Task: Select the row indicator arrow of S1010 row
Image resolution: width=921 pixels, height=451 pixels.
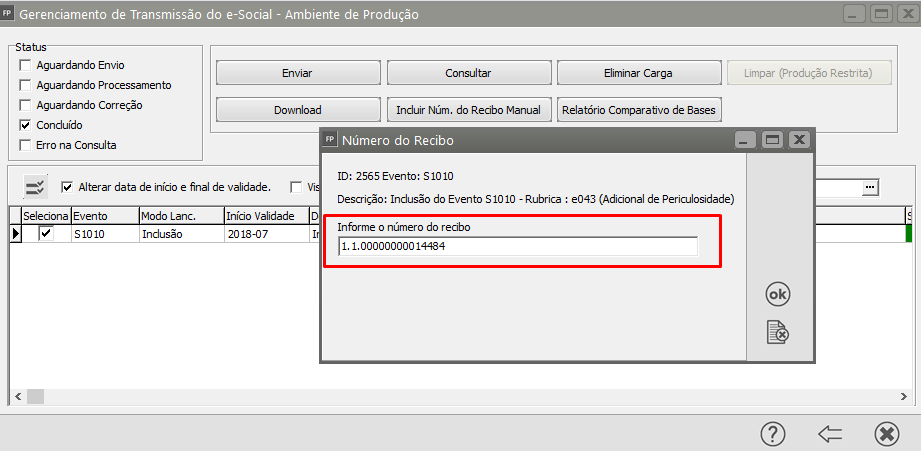Action: tap(16, 234)
